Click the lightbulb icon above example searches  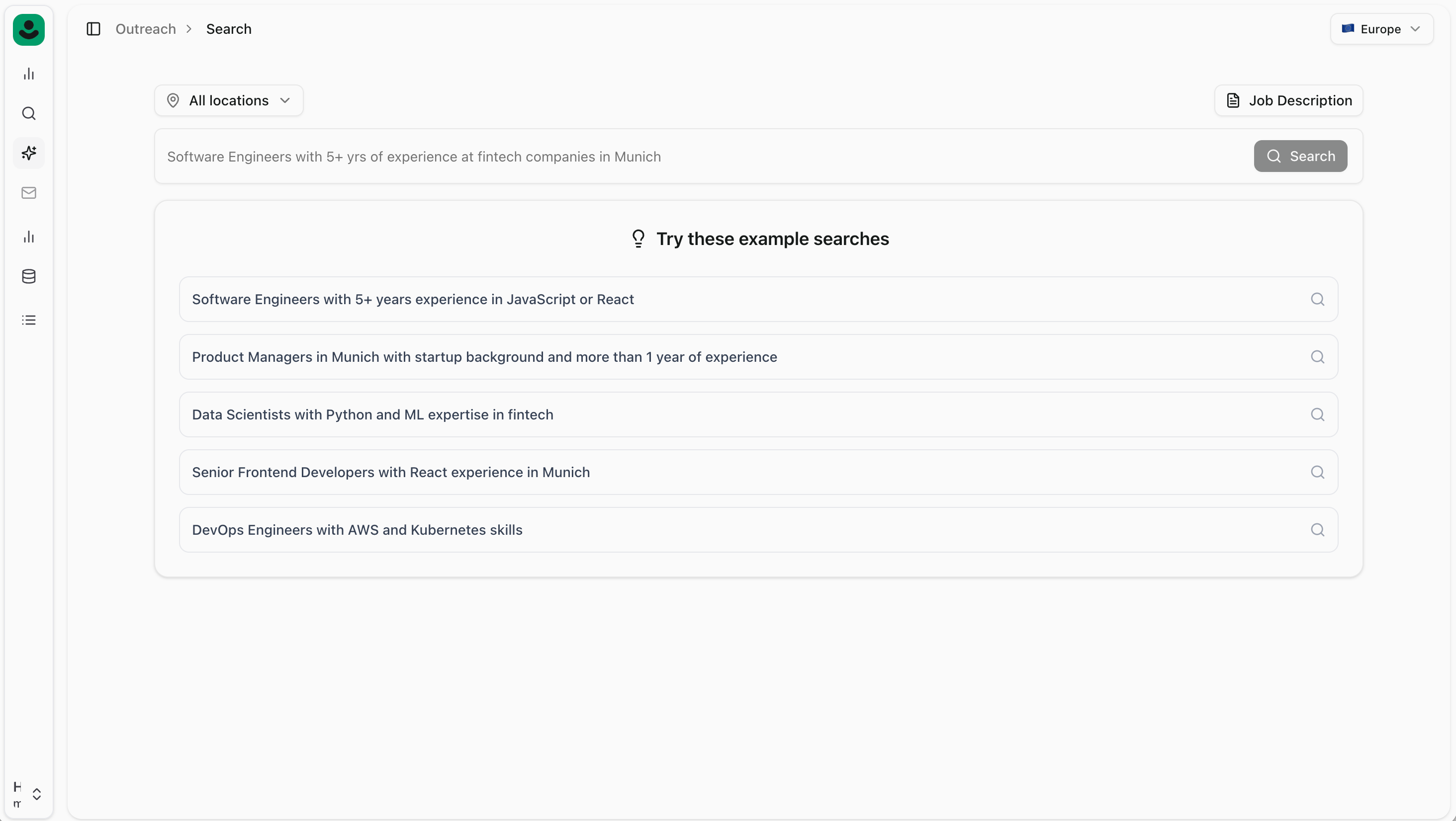click(x=637, y=238)
